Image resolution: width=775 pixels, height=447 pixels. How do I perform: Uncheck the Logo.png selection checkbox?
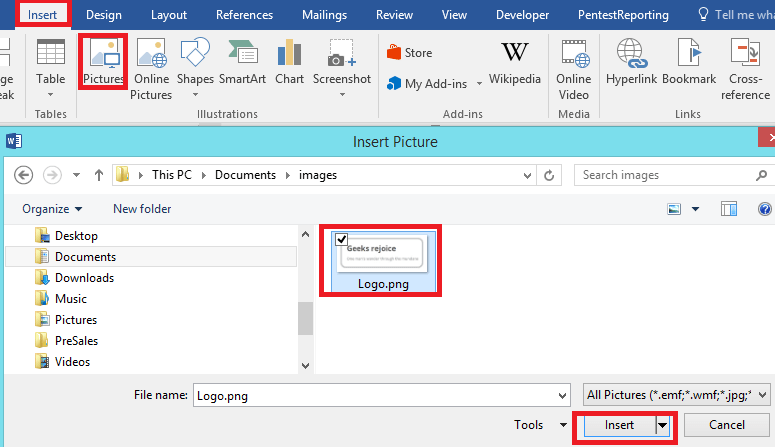(342, 239)
